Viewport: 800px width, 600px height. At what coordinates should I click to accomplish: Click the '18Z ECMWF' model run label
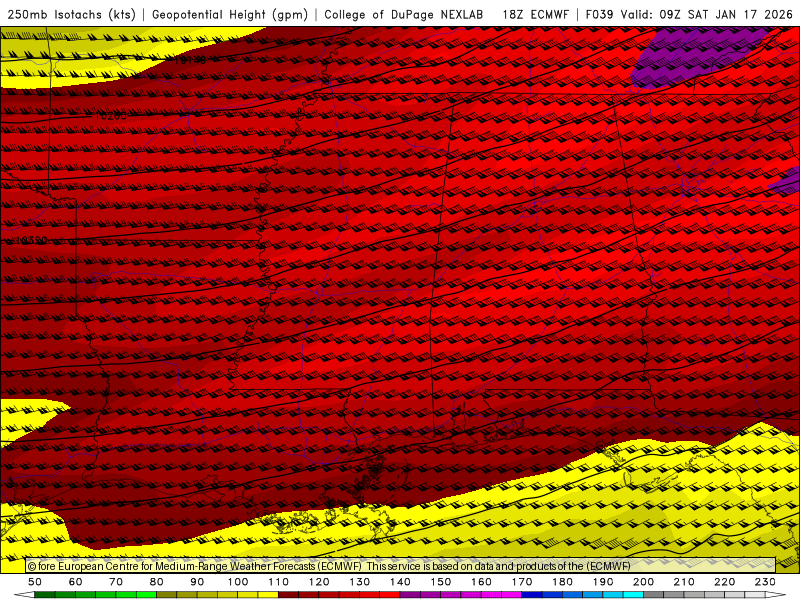coord(535,15)
